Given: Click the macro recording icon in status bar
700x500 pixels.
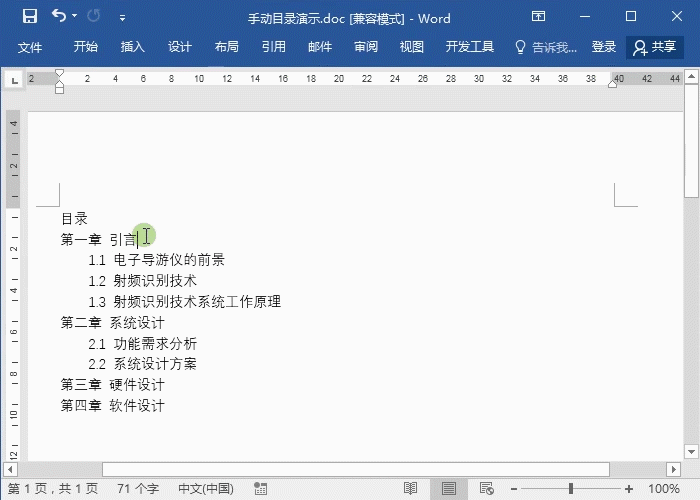Looking at the screenshot, I should (x=260, y=489).
